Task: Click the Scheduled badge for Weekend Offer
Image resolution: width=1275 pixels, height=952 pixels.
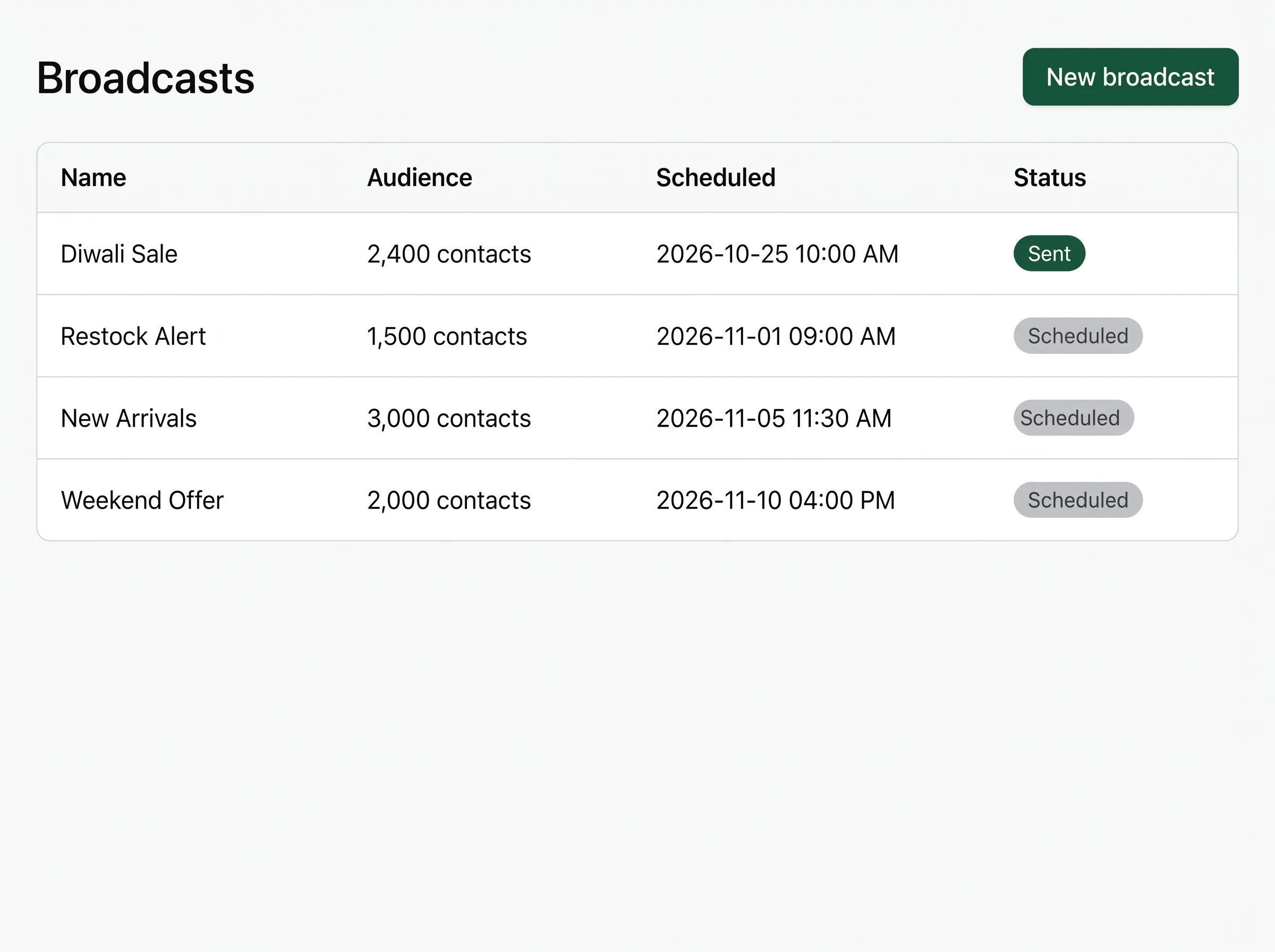Action: 1078,500
